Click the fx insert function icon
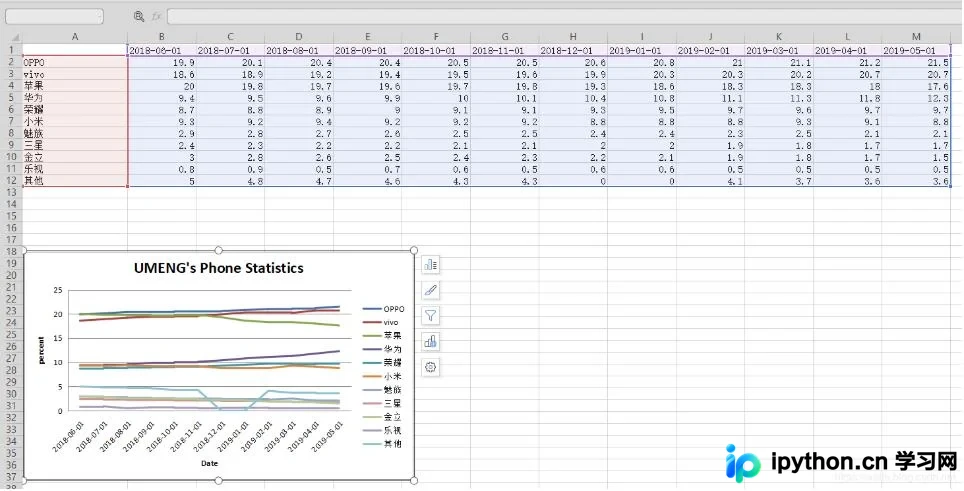The image size is (964, 491). coord(157,17)
